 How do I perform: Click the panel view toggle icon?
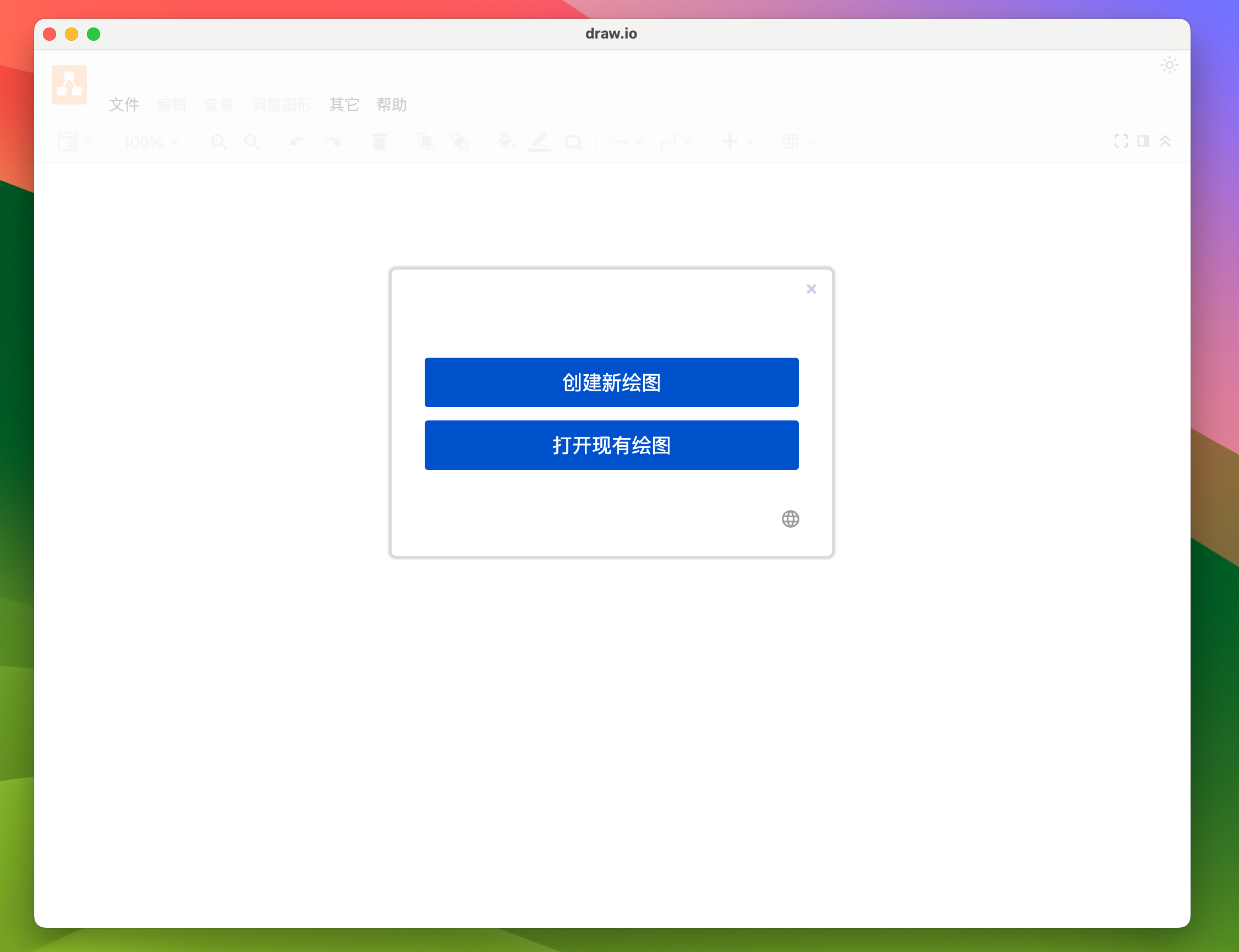[x=1144, y=141]
